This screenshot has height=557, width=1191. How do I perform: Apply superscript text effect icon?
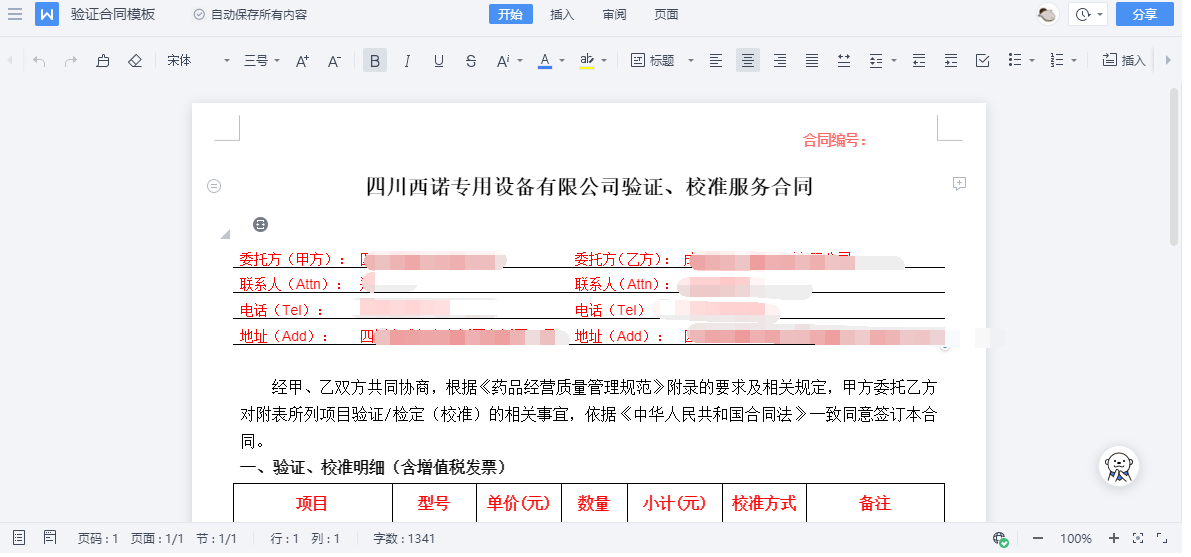[502, 61]
